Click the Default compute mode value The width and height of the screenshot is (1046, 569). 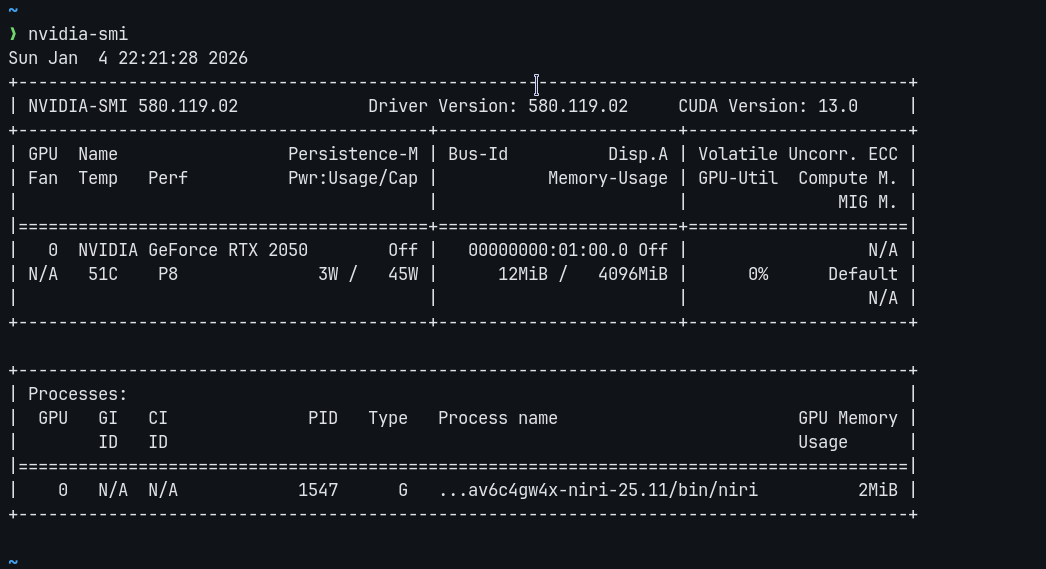[x=862, y=274]
